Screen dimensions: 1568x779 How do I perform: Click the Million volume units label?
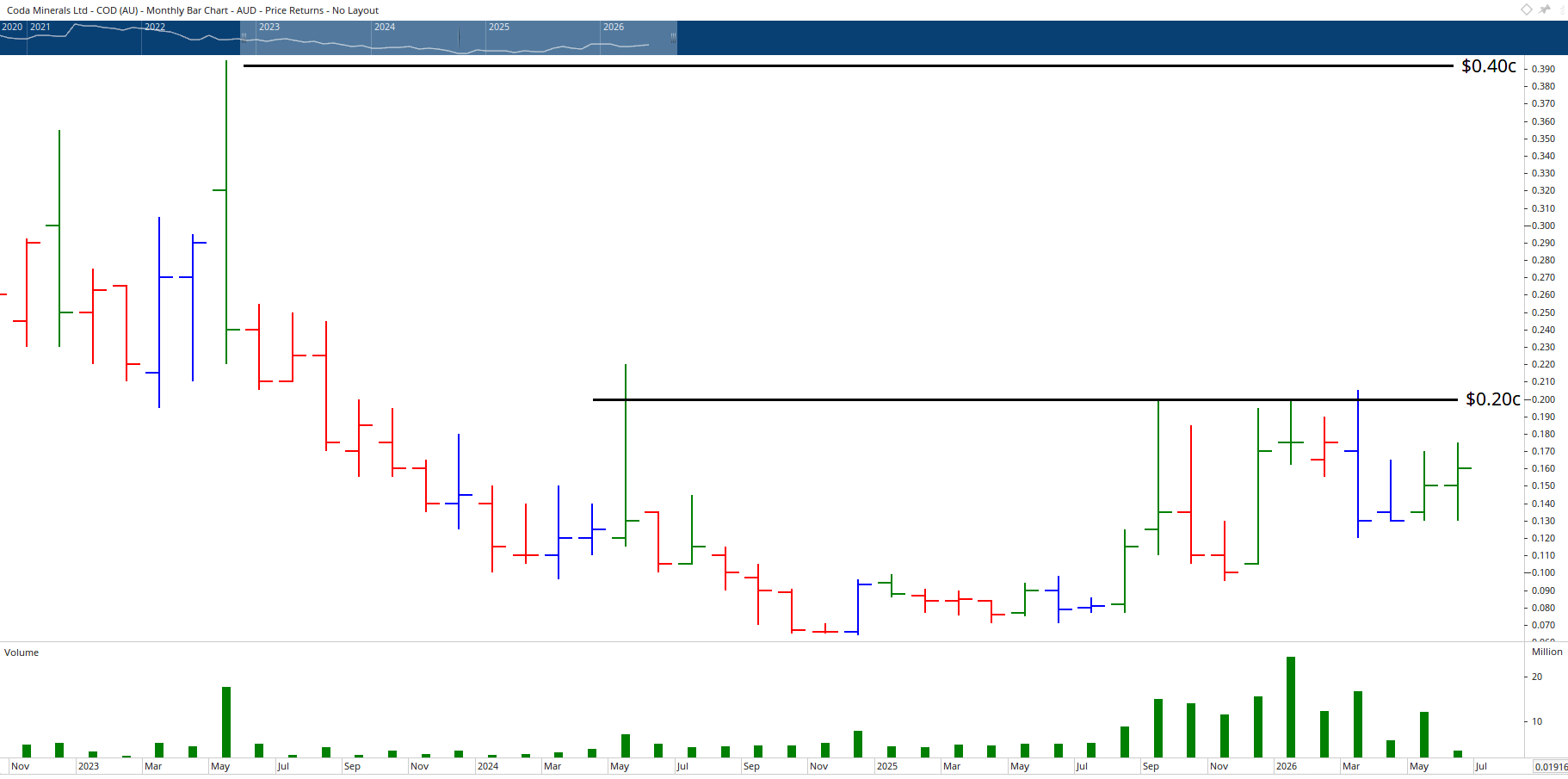[1546, 652]
